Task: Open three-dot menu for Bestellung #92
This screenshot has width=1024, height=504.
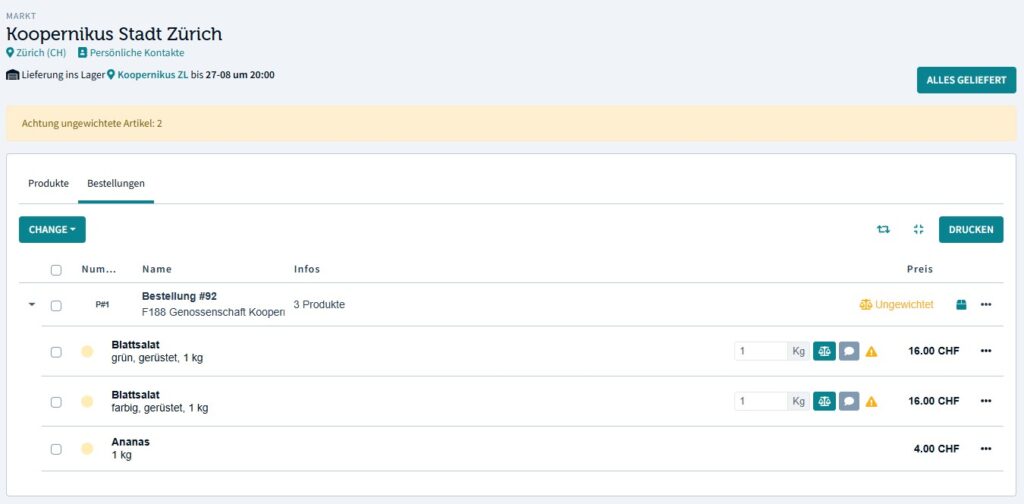Action: point(986,305)
